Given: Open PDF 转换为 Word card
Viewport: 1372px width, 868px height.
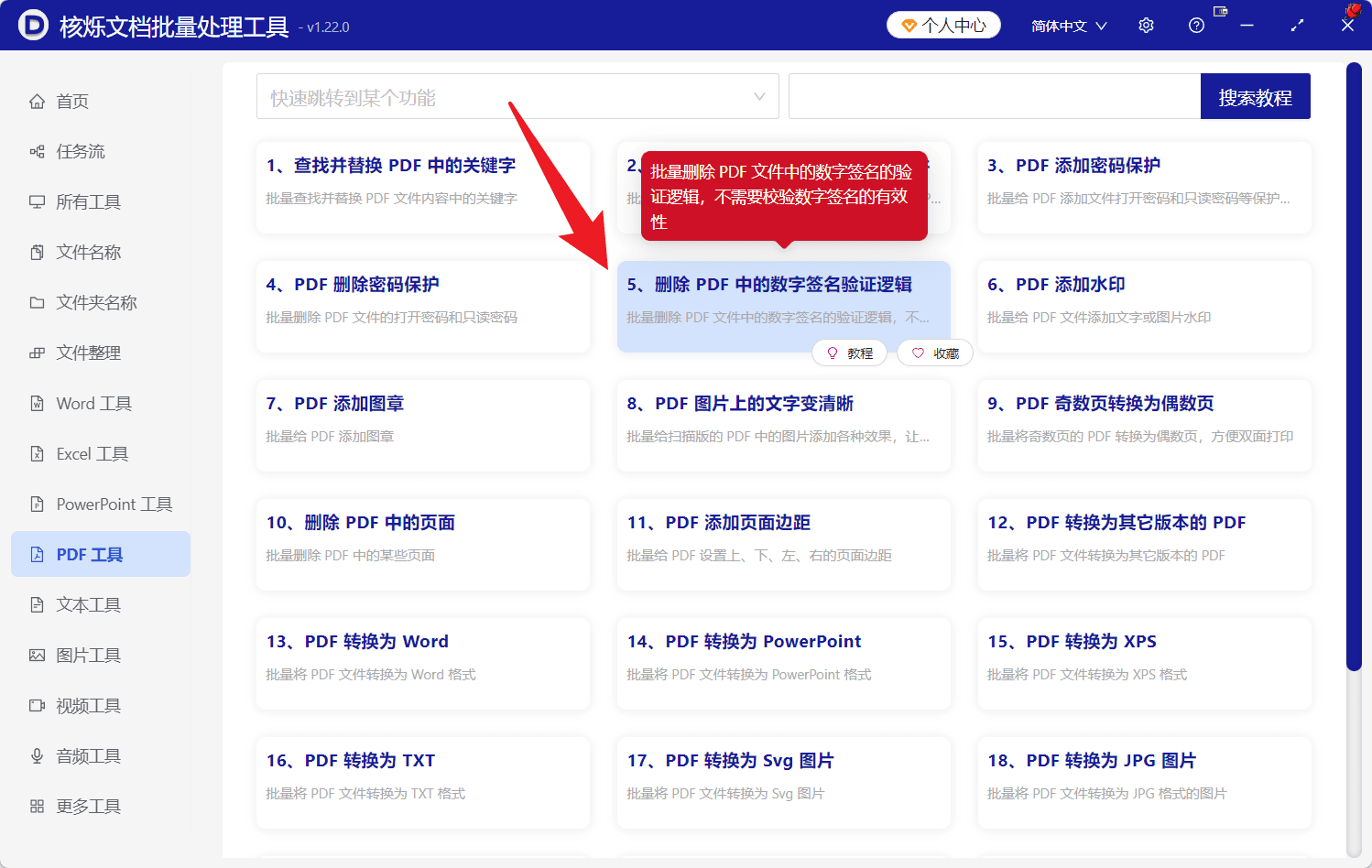Looking at the screenshot, I should [x=423, y=664].
